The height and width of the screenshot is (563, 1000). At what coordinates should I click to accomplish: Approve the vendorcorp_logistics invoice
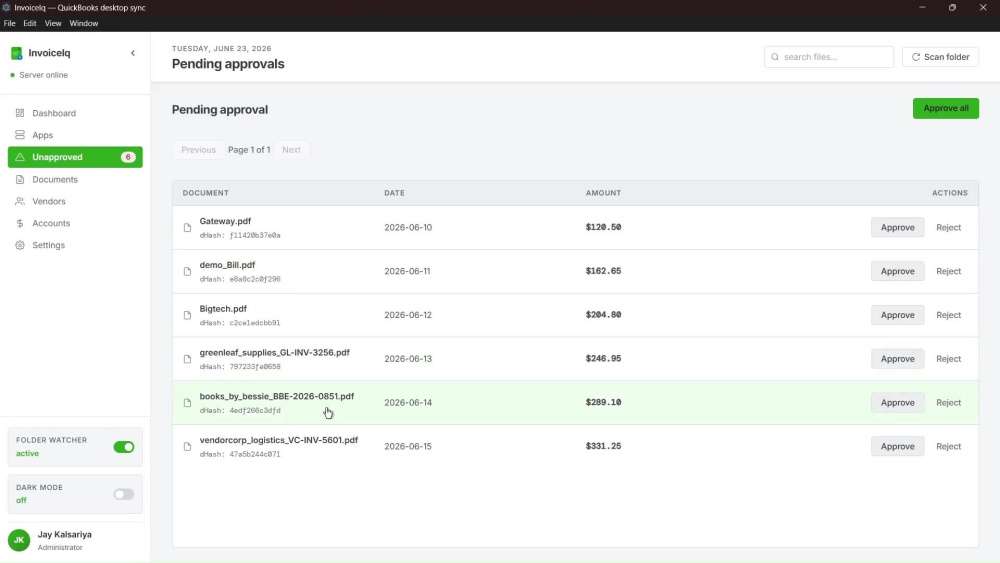pyautogui.click(x=897, y=446)
